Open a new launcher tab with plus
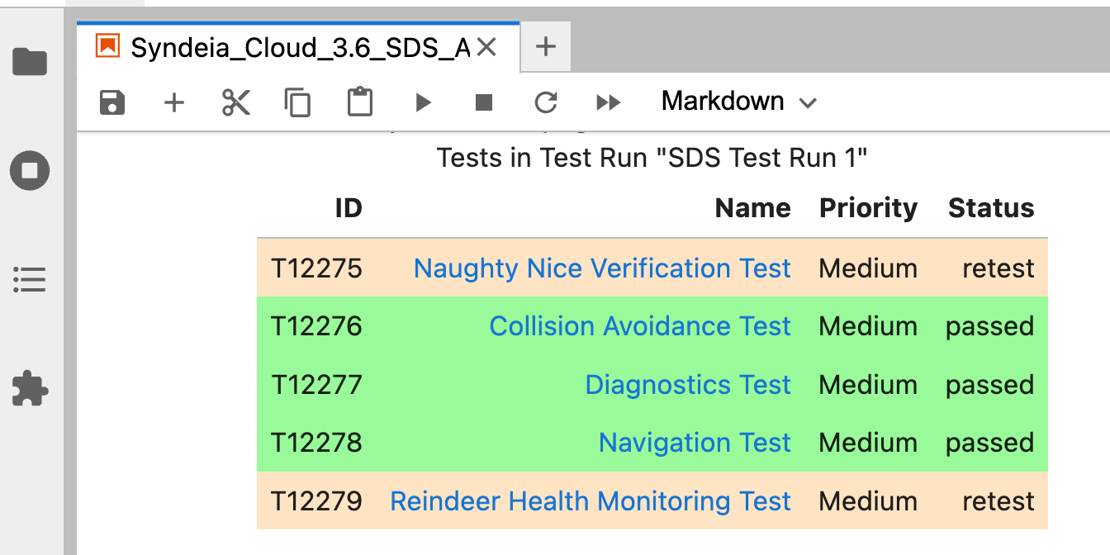The image size is (1110, 555). point(545,47)
